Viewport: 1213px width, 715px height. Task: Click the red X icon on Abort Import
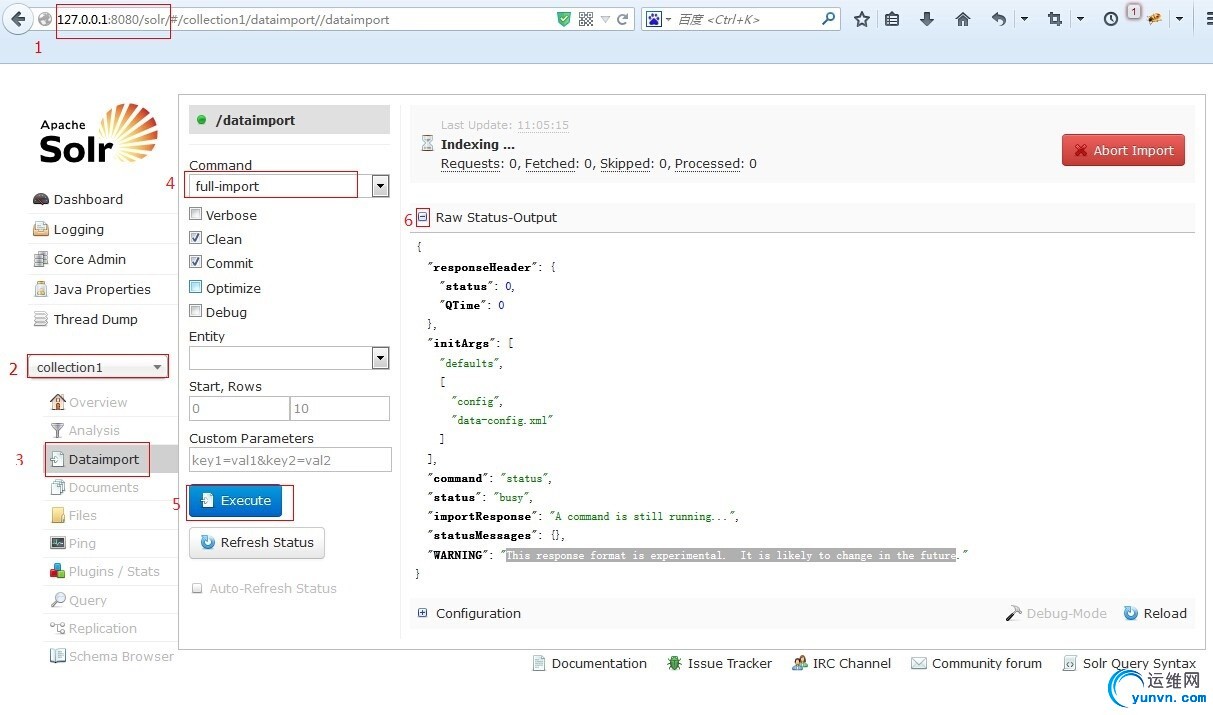pos(1081,151)
